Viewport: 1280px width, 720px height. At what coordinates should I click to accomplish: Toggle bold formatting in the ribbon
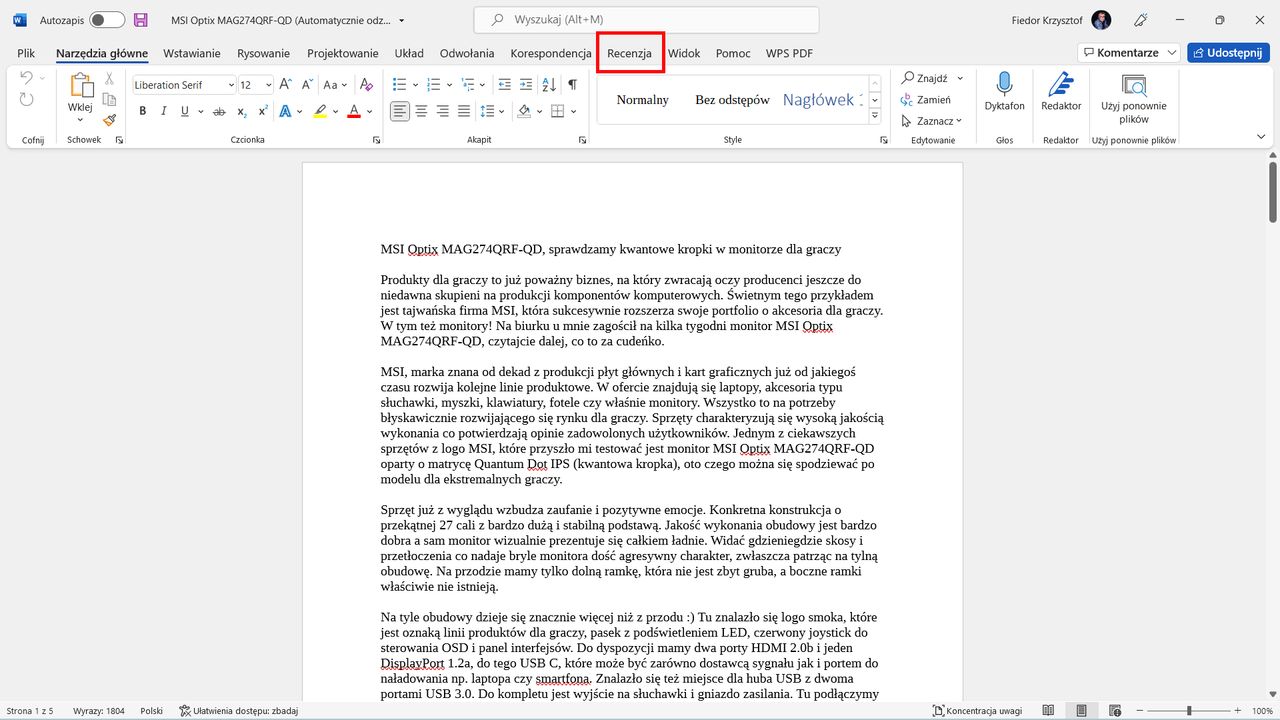click(x=143, y=111)
